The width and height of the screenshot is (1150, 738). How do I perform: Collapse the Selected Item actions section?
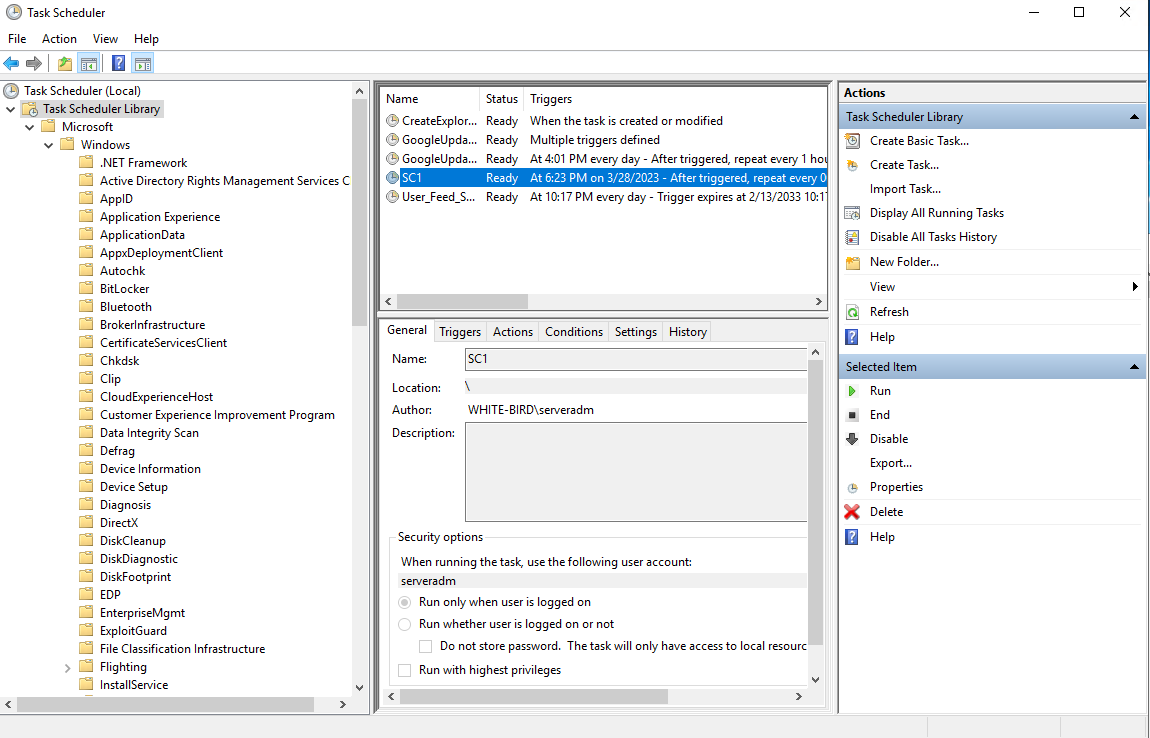pyautogui.click(x=1135, y=367)
